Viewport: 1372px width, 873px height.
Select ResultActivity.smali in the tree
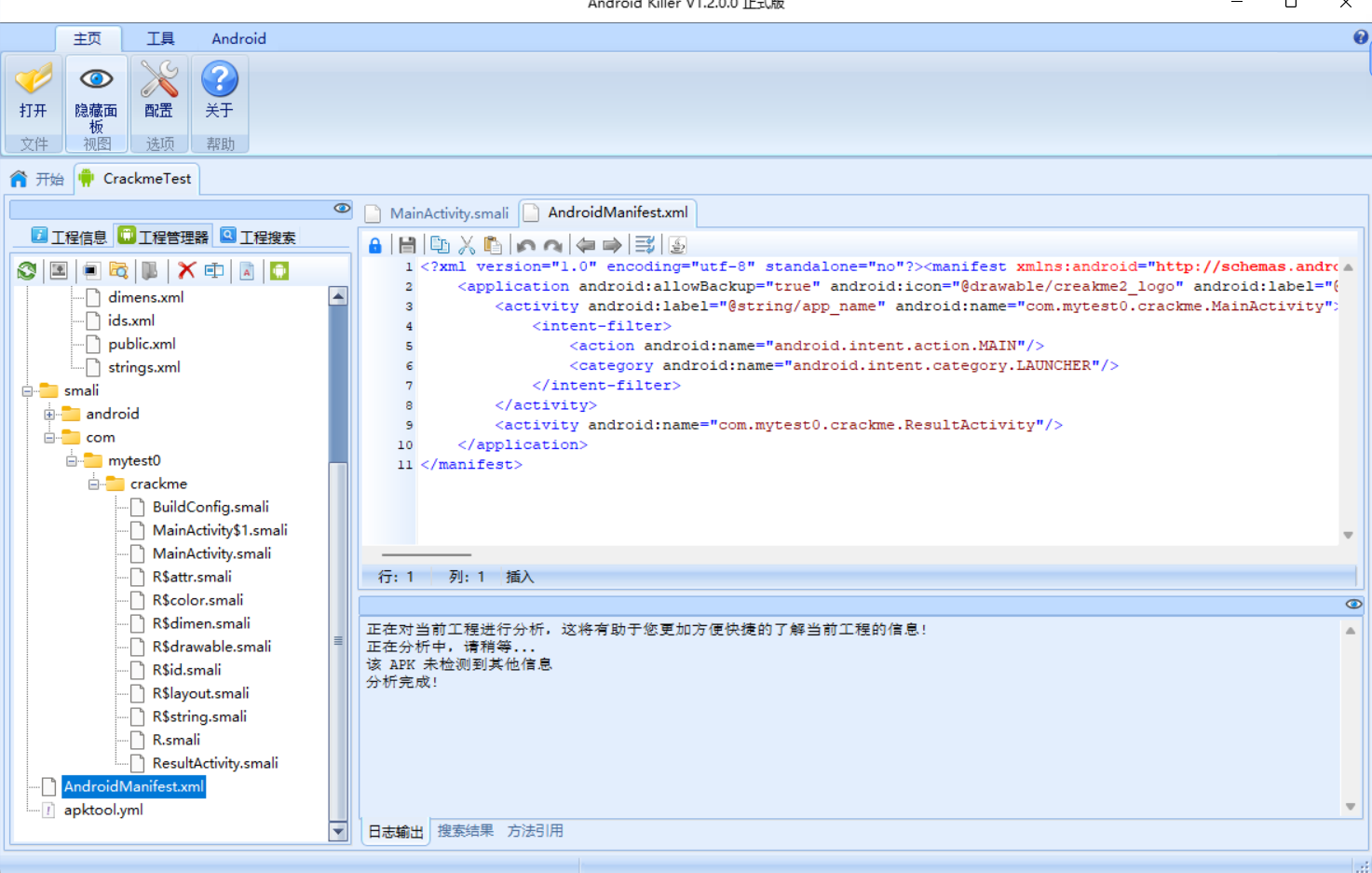[215, 763]
